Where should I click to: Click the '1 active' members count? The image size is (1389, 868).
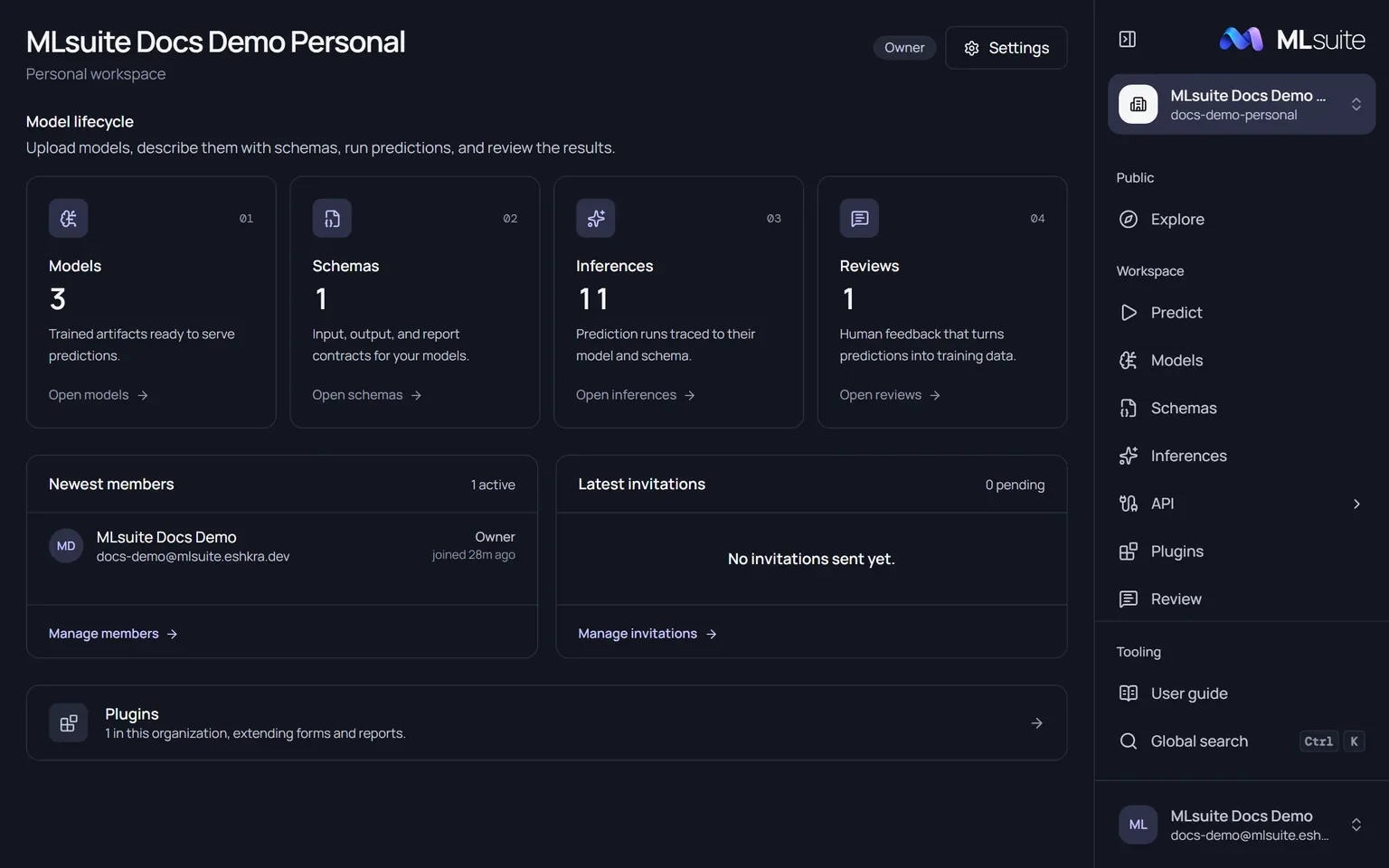tap(493, 486)
